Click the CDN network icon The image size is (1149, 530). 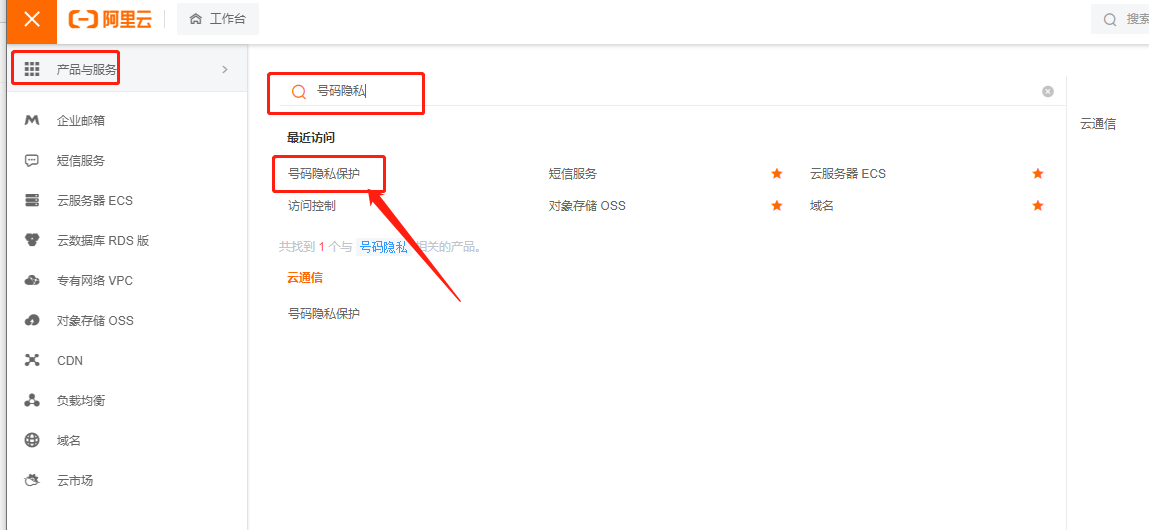(32, 361)
